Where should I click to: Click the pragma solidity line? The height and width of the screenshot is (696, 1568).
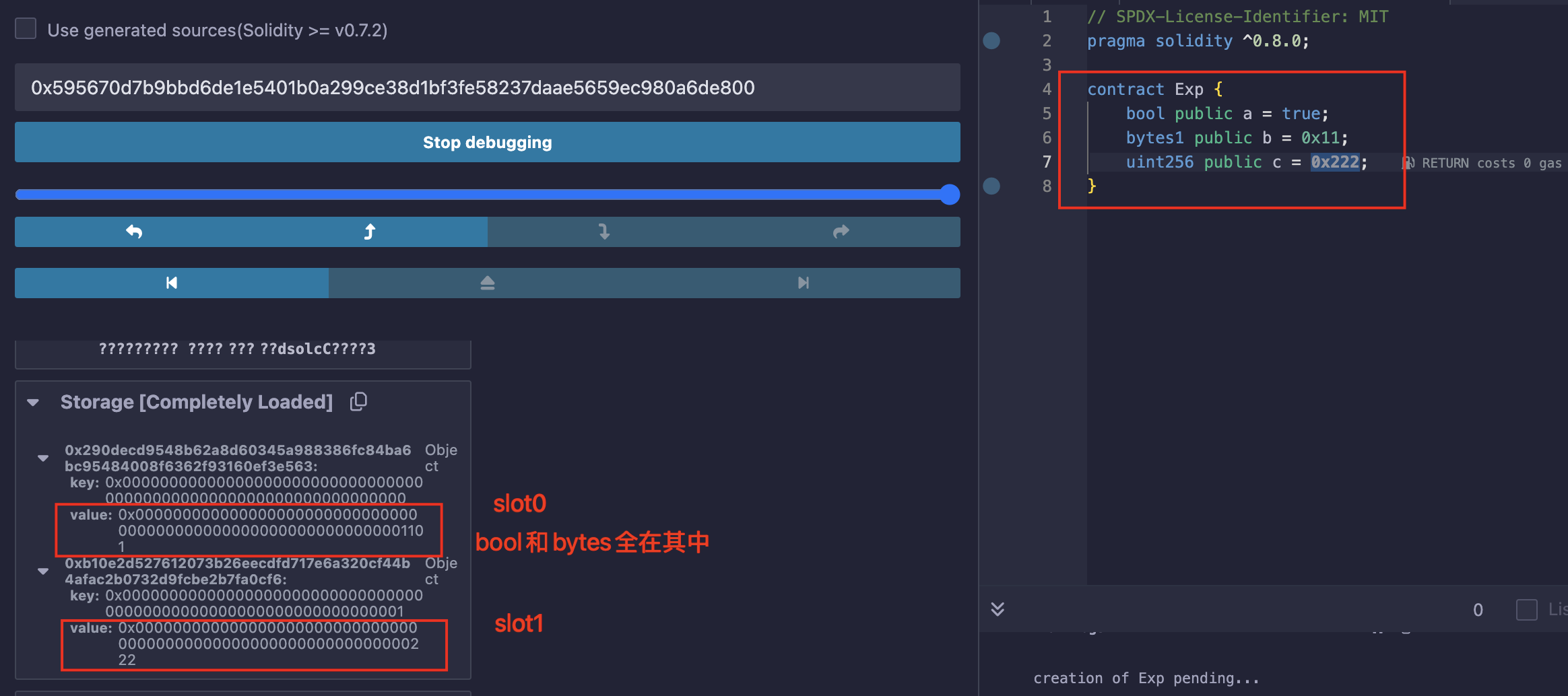1198,40
